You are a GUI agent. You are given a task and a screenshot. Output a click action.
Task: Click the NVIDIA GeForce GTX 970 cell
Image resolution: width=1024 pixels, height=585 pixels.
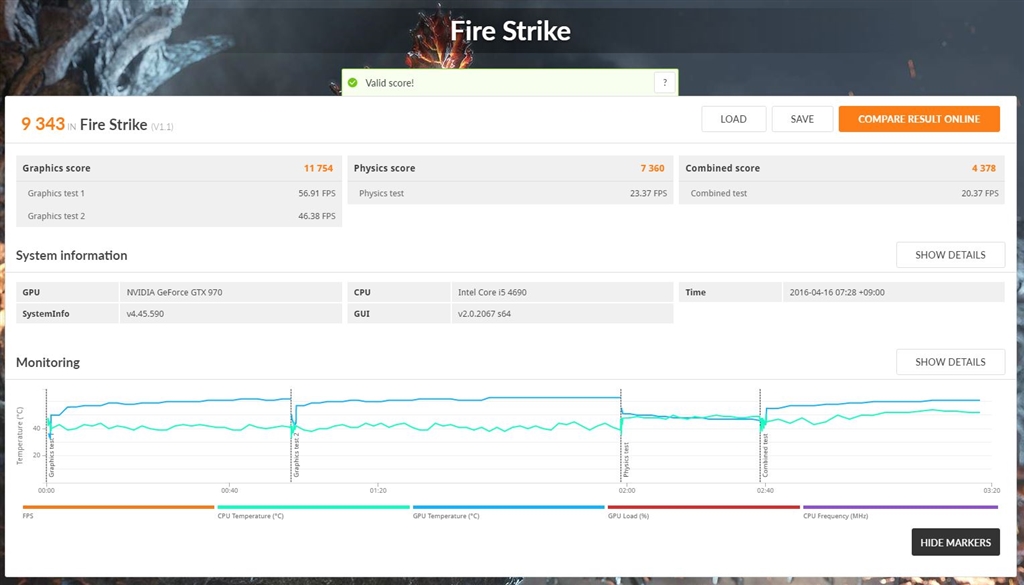point(231,292)
